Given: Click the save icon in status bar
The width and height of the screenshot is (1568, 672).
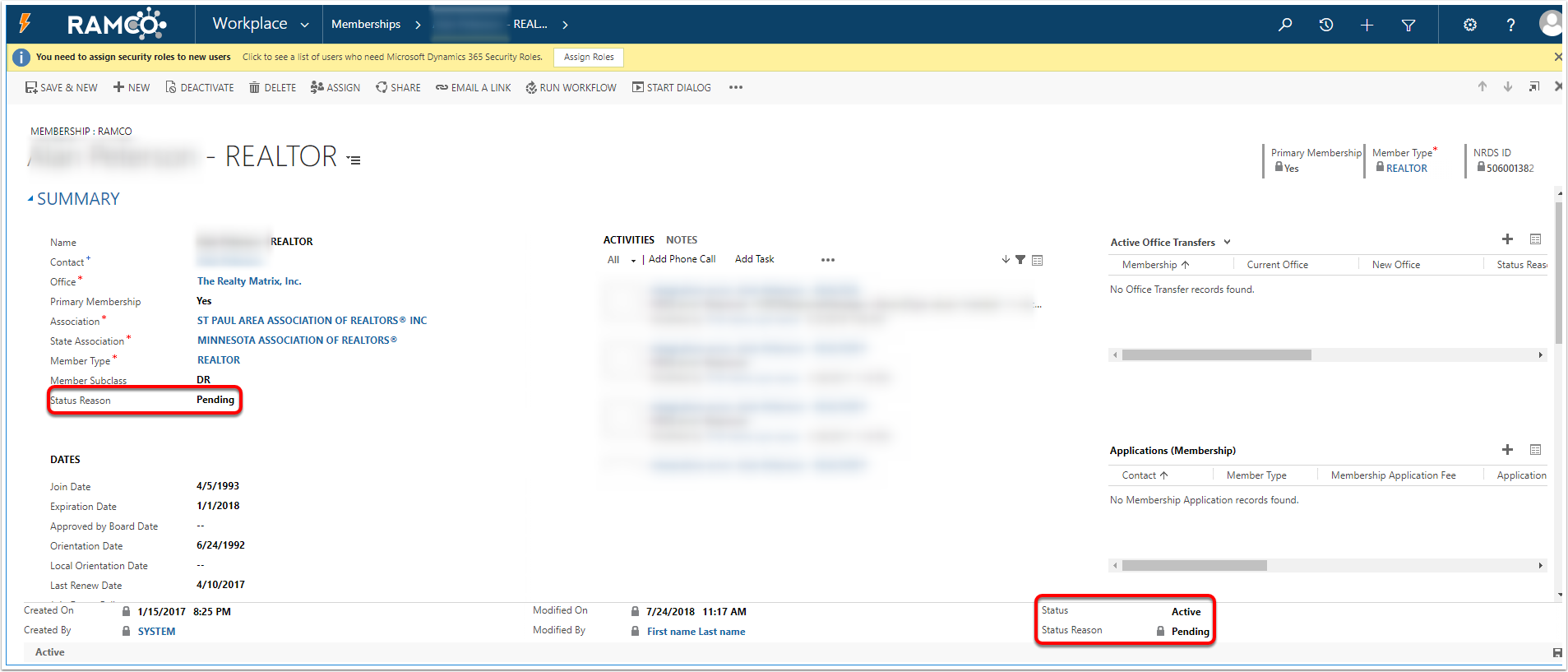Looking at the screenshot, I should pyautogui.click(x=1557, y=652).
